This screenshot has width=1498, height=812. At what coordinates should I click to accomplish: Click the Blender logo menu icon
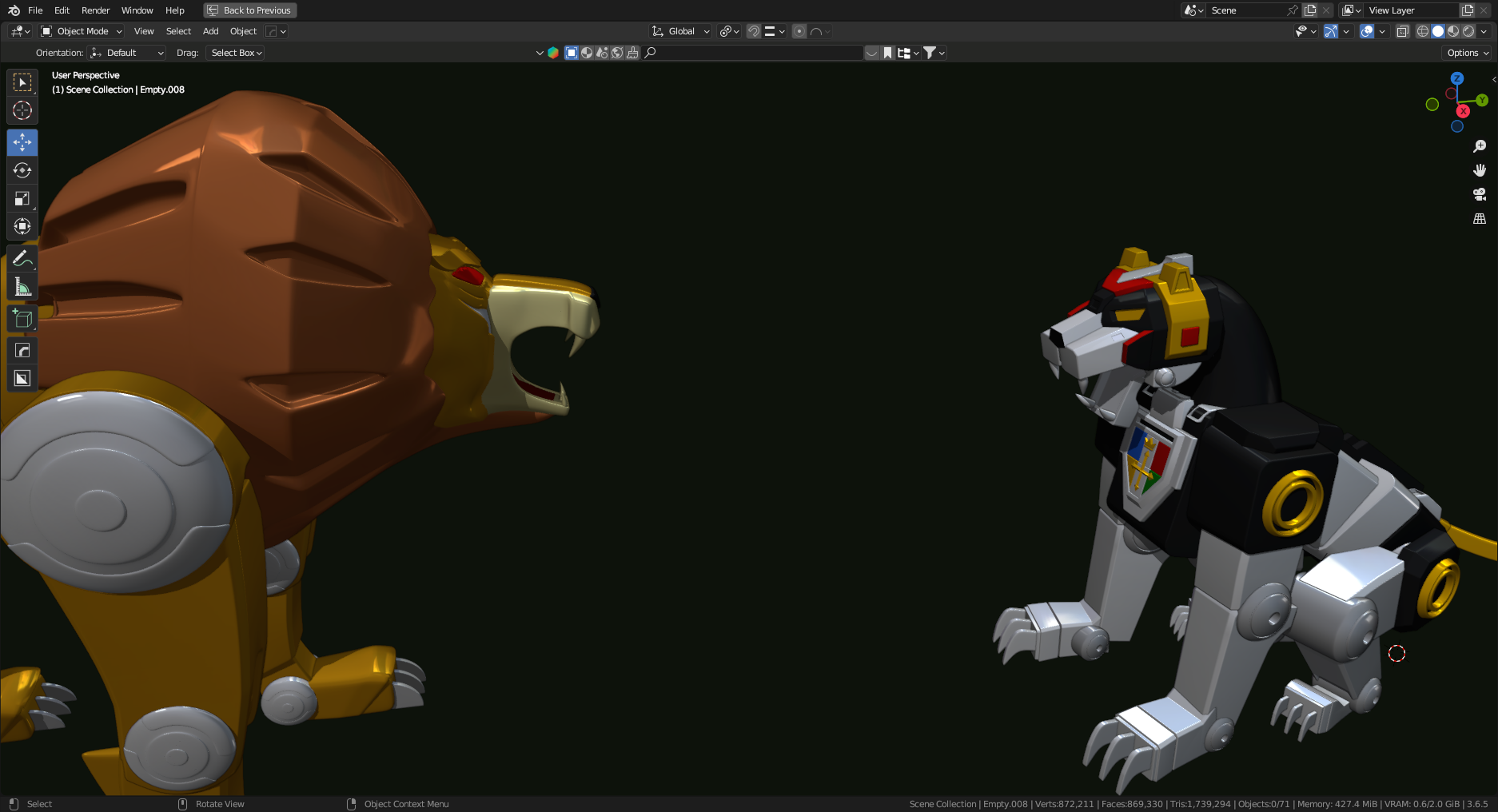[x=14, y=10]
